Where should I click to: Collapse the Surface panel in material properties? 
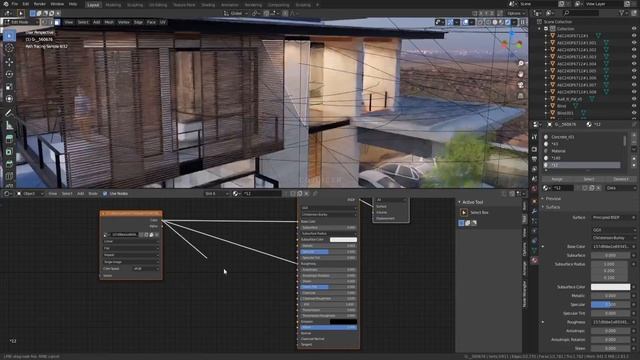553,207
